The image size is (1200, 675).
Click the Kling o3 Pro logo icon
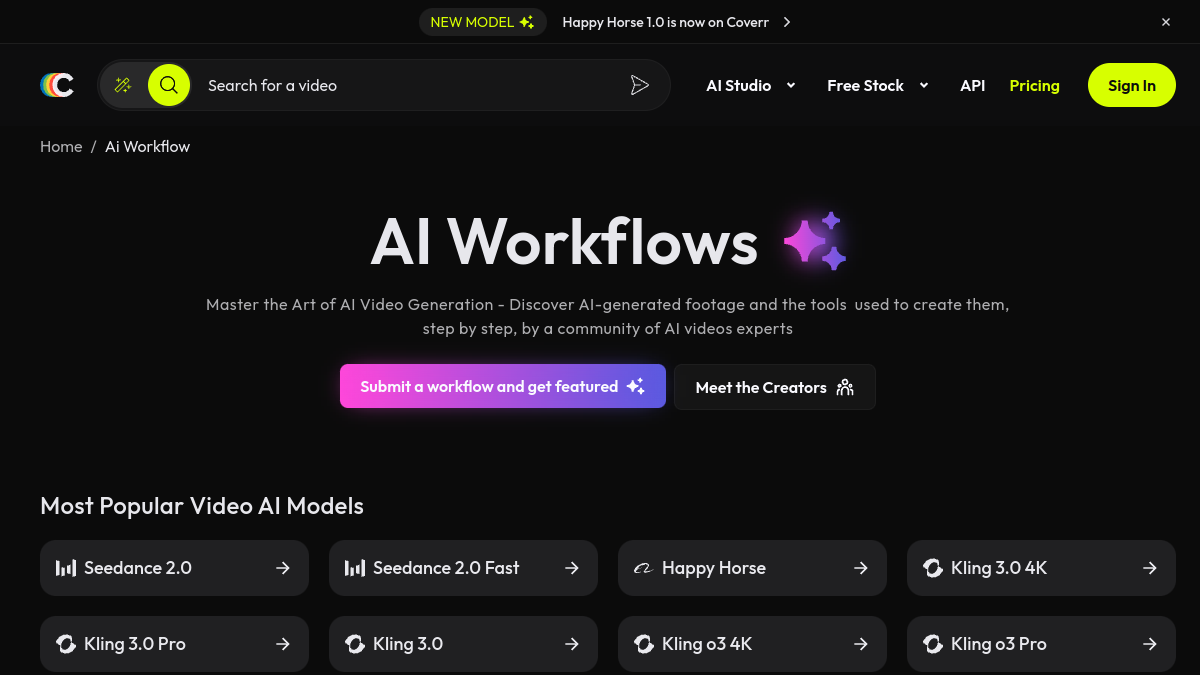(933, 644)
